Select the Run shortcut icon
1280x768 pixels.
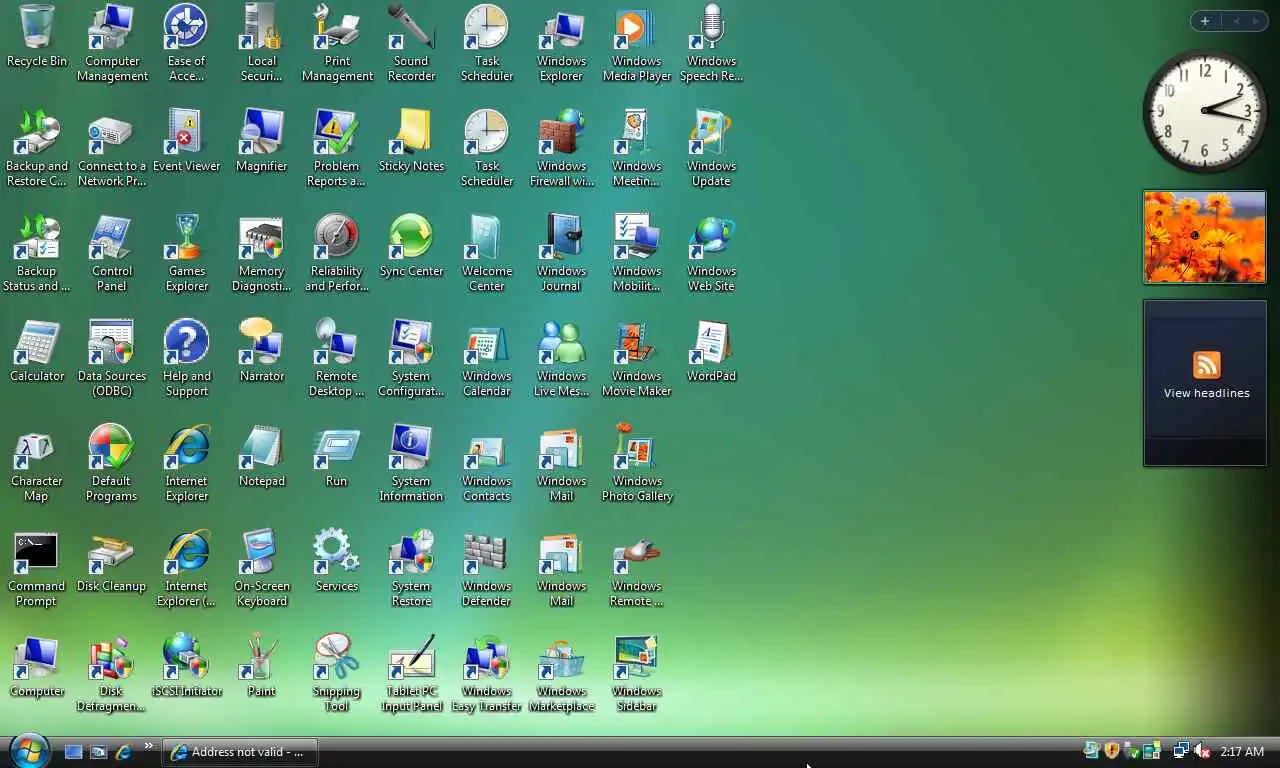coord(337,456)
